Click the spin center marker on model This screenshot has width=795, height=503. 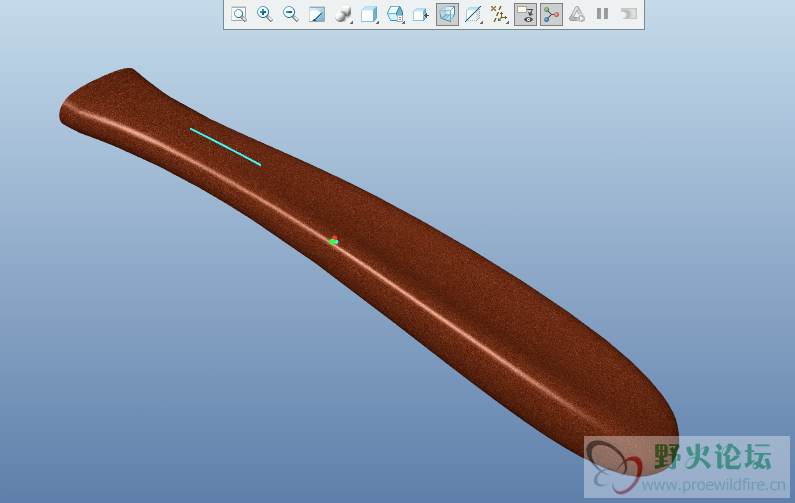click(x=334, y=241)
